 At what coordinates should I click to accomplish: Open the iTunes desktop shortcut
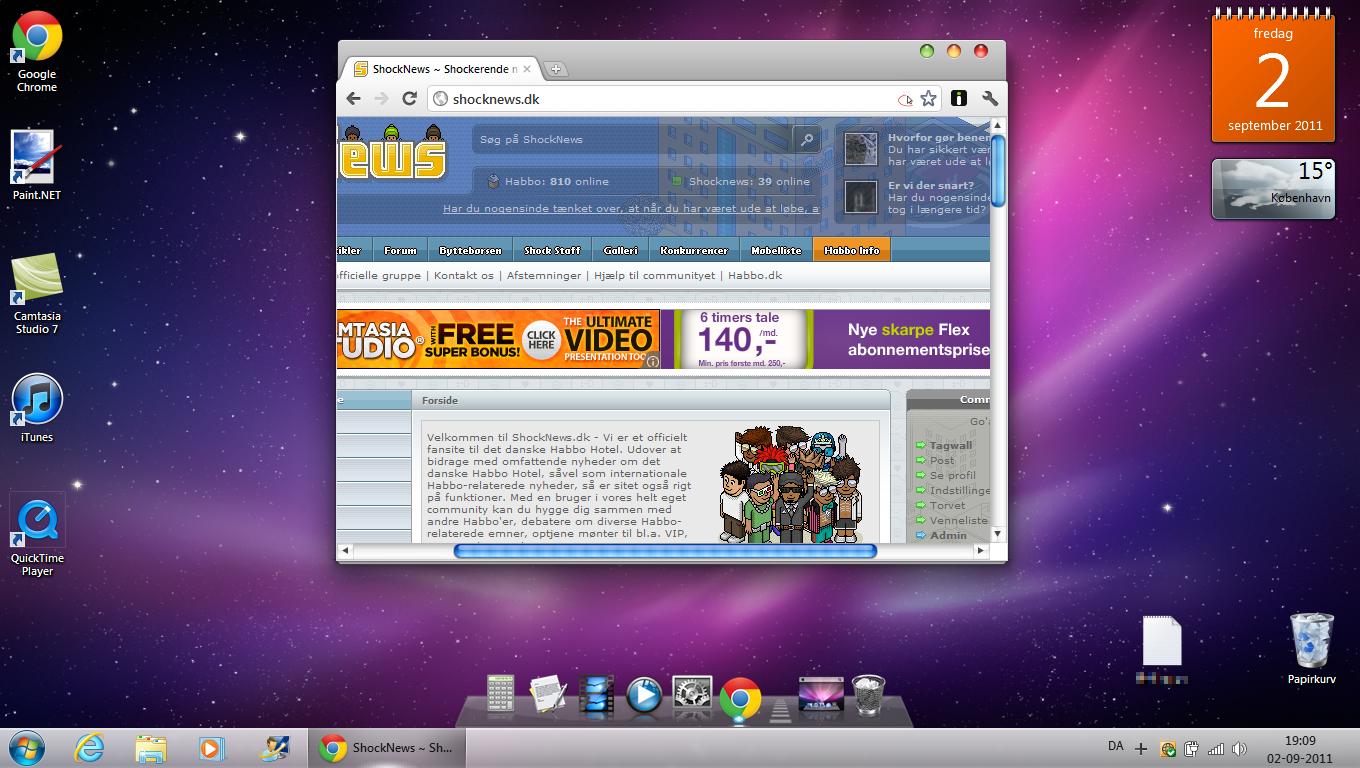pyautogui.click(x=37, y=408)
